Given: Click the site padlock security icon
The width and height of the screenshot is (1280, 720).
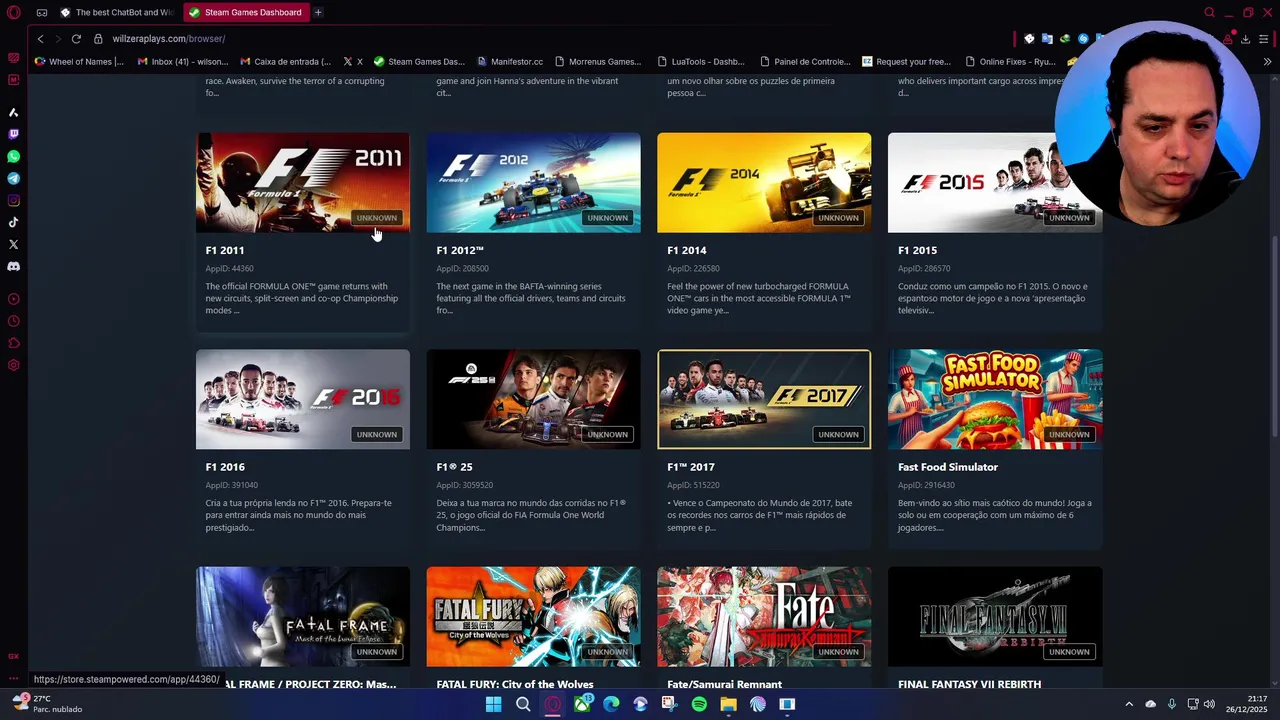Looking at the screenshot, I should click(x=98, y=38).
